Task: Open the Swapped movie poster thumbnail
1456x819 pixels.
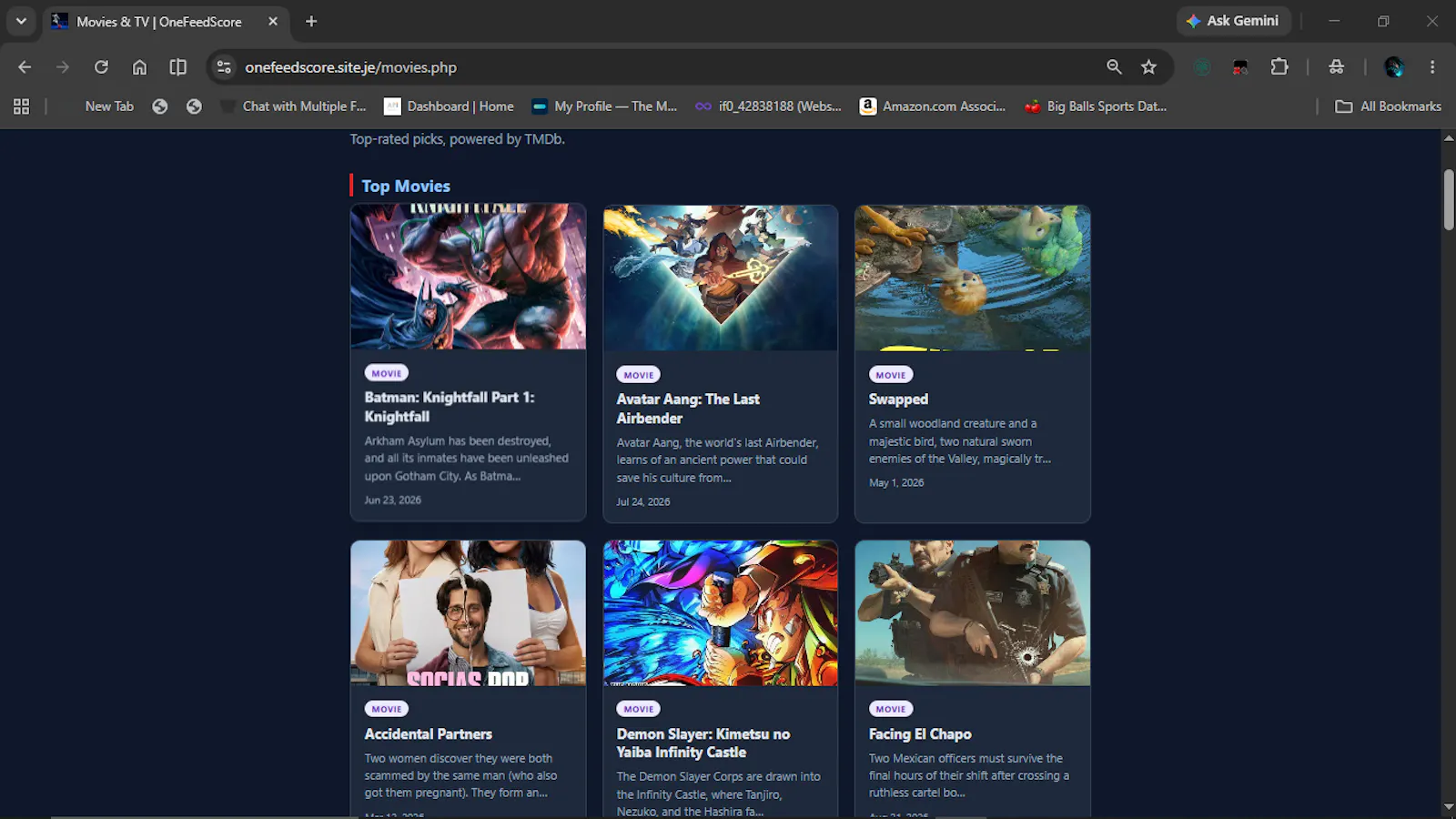Action: pyautogui.click(x=973, y=278)
